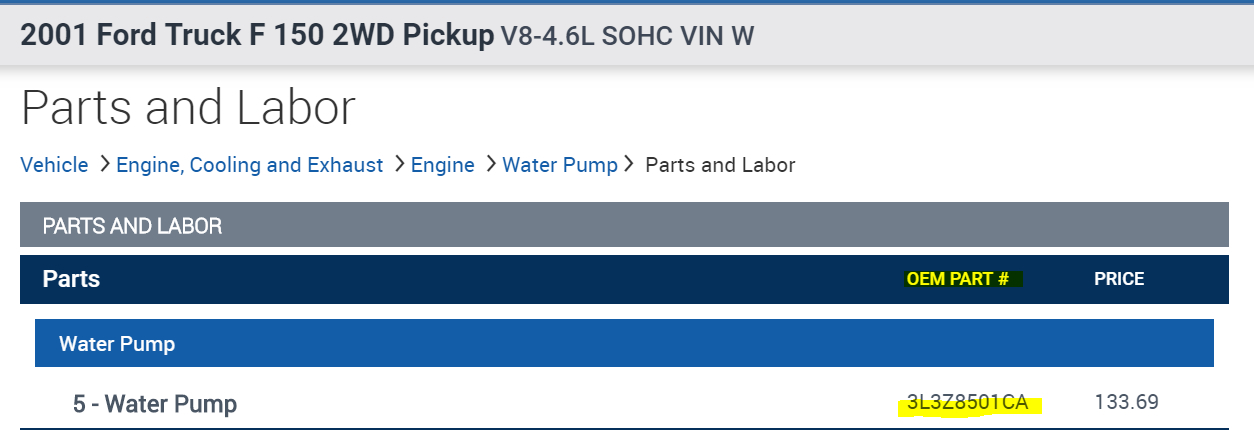1254x430 pixels.
Task: Click the Vehicle breadcrumb link
Action: click(54, 165)
